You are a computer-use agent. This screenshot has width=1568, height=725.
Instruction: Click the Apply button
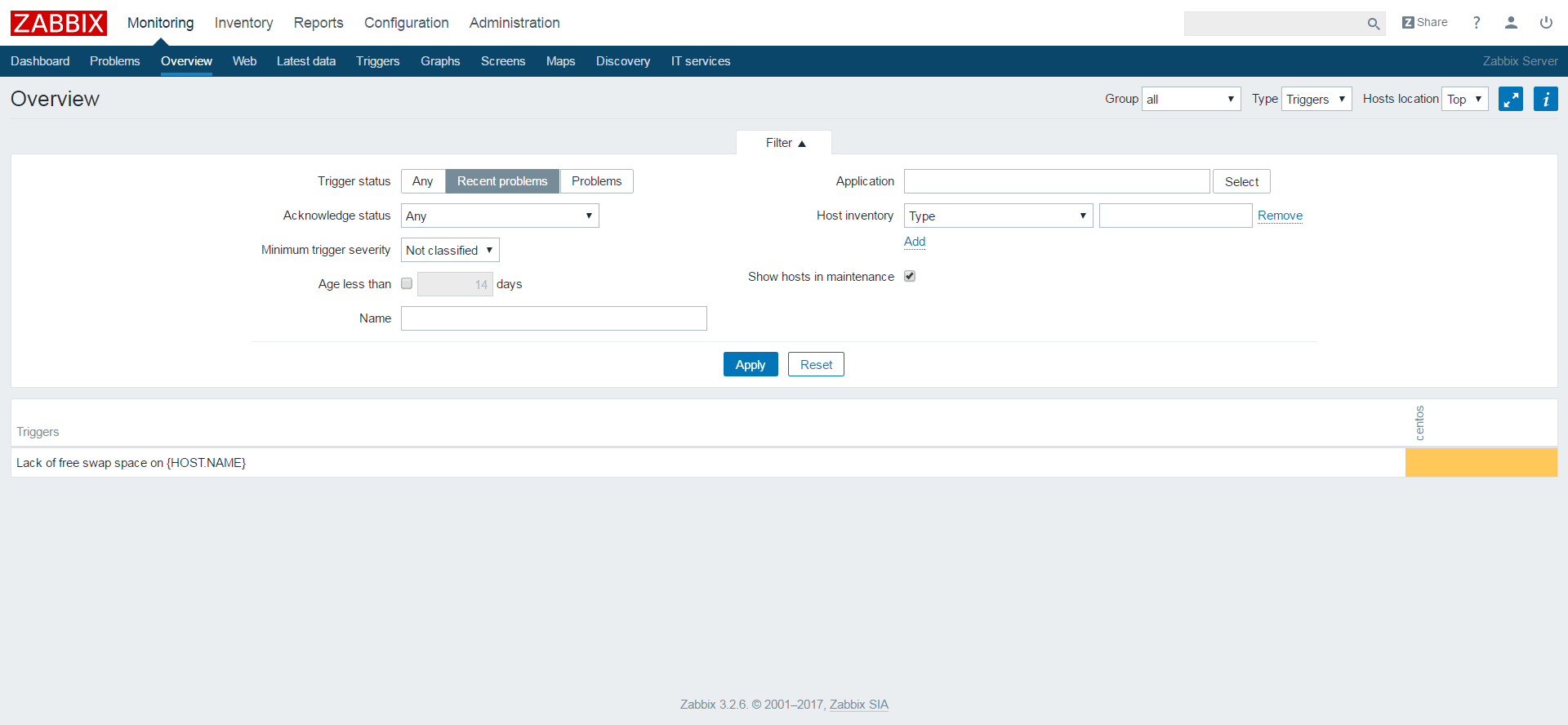pos(751,364)
